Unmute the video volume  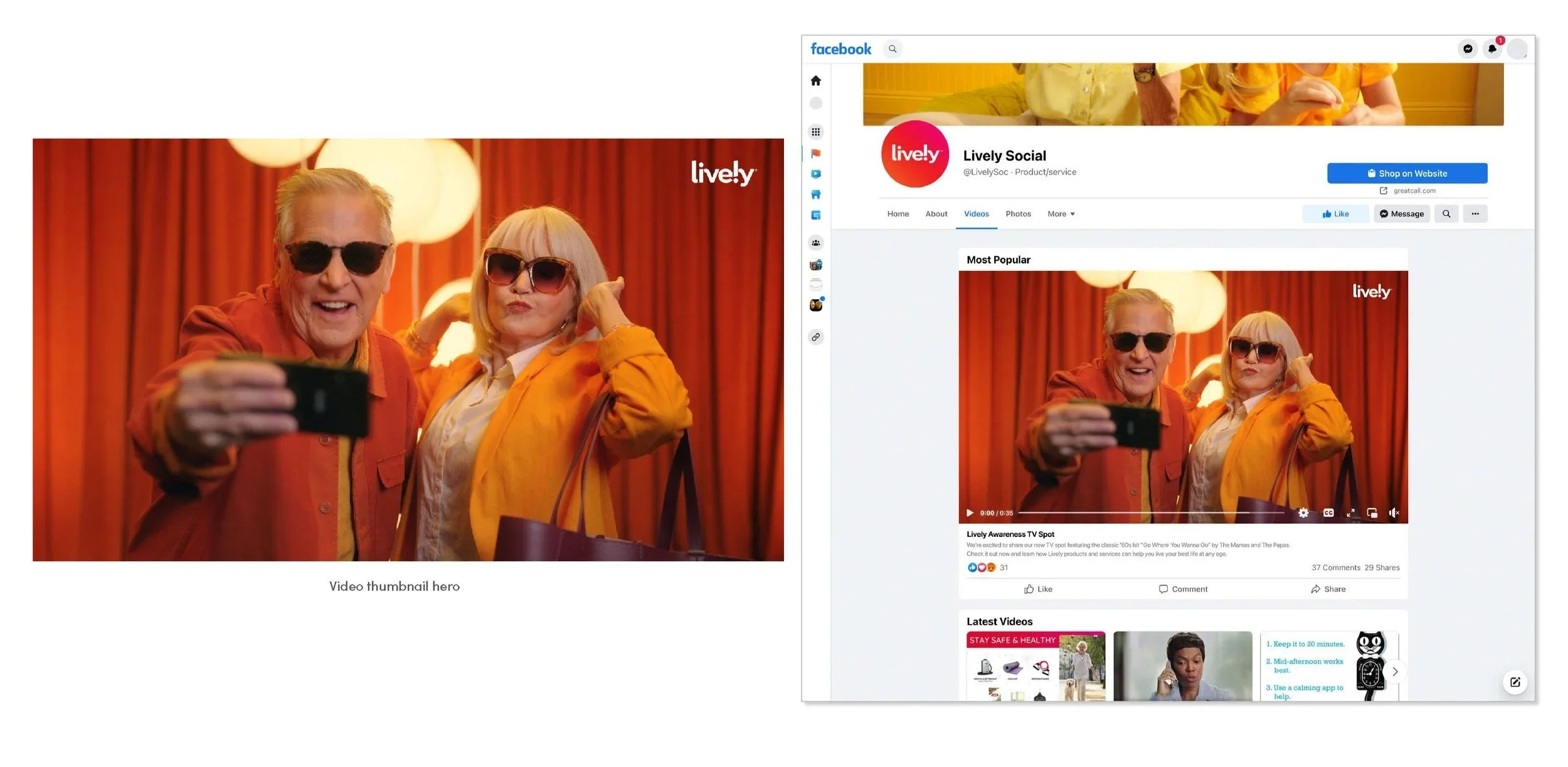click(1394, 513)
